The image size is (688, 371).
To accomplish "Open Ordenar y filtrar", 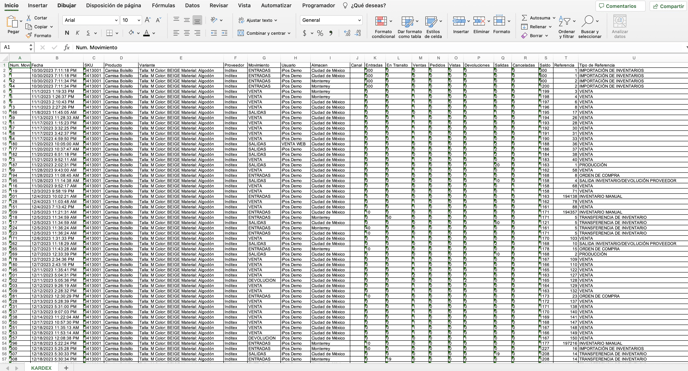I will tap(566, 27).
